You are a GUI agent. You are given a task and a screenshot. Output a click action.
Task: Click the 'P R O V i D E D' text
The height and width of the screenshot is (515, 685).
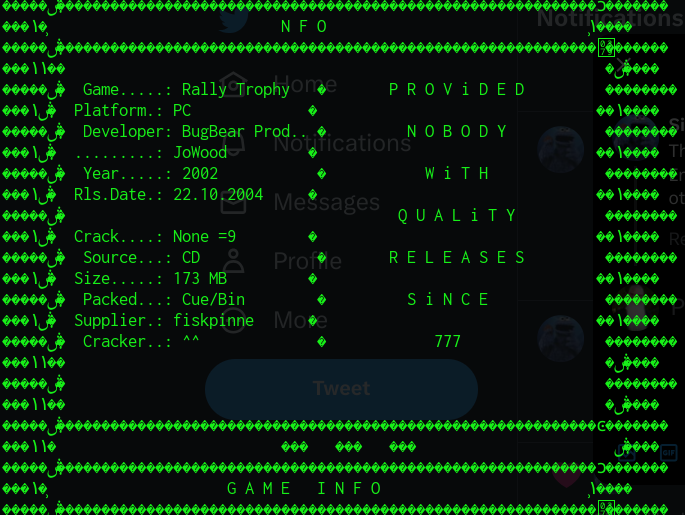pyautogui.click(x=457, y=90)
